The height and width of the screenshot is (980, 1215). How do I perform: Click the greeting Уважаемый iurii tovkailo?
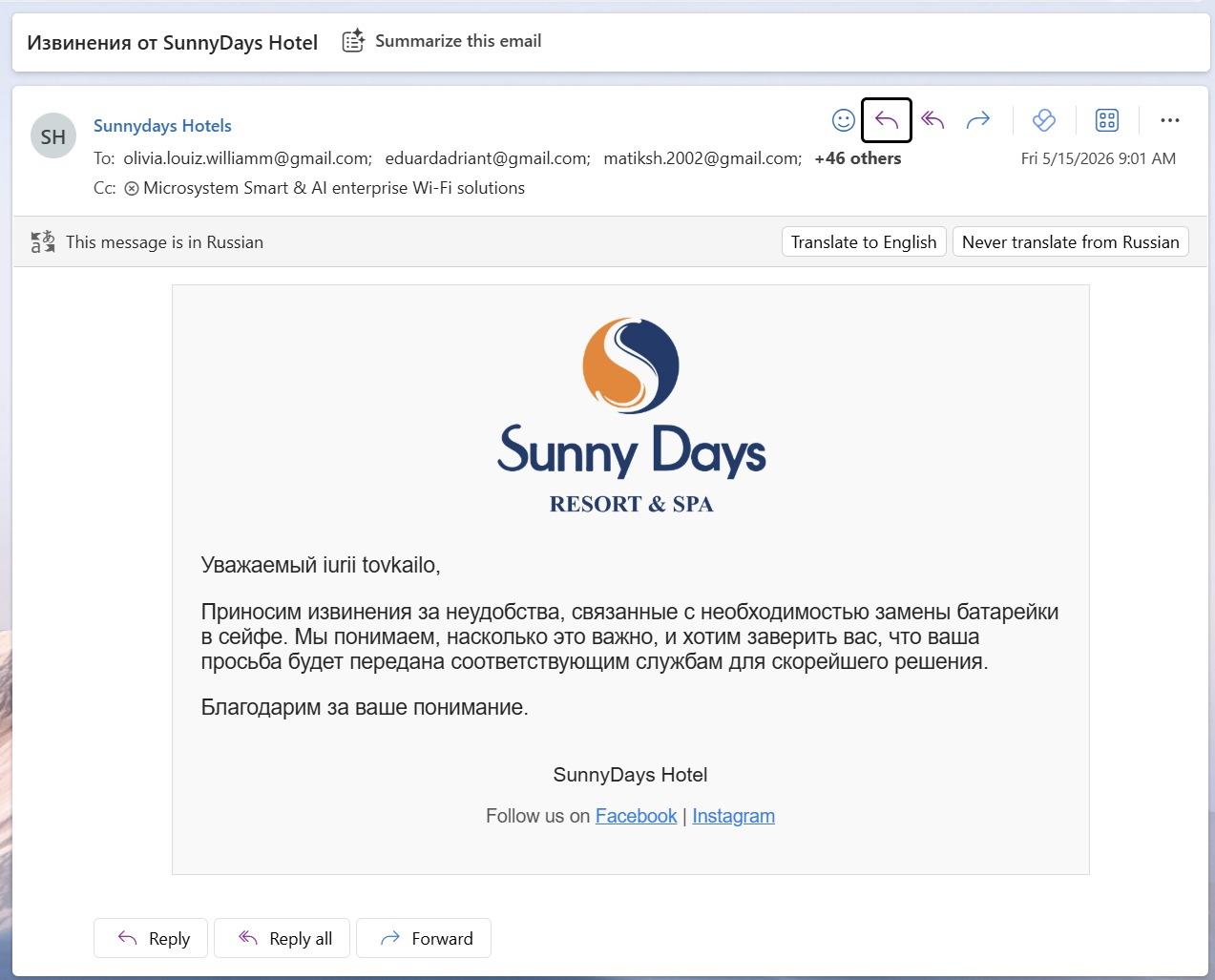click(x=321, y=565)
